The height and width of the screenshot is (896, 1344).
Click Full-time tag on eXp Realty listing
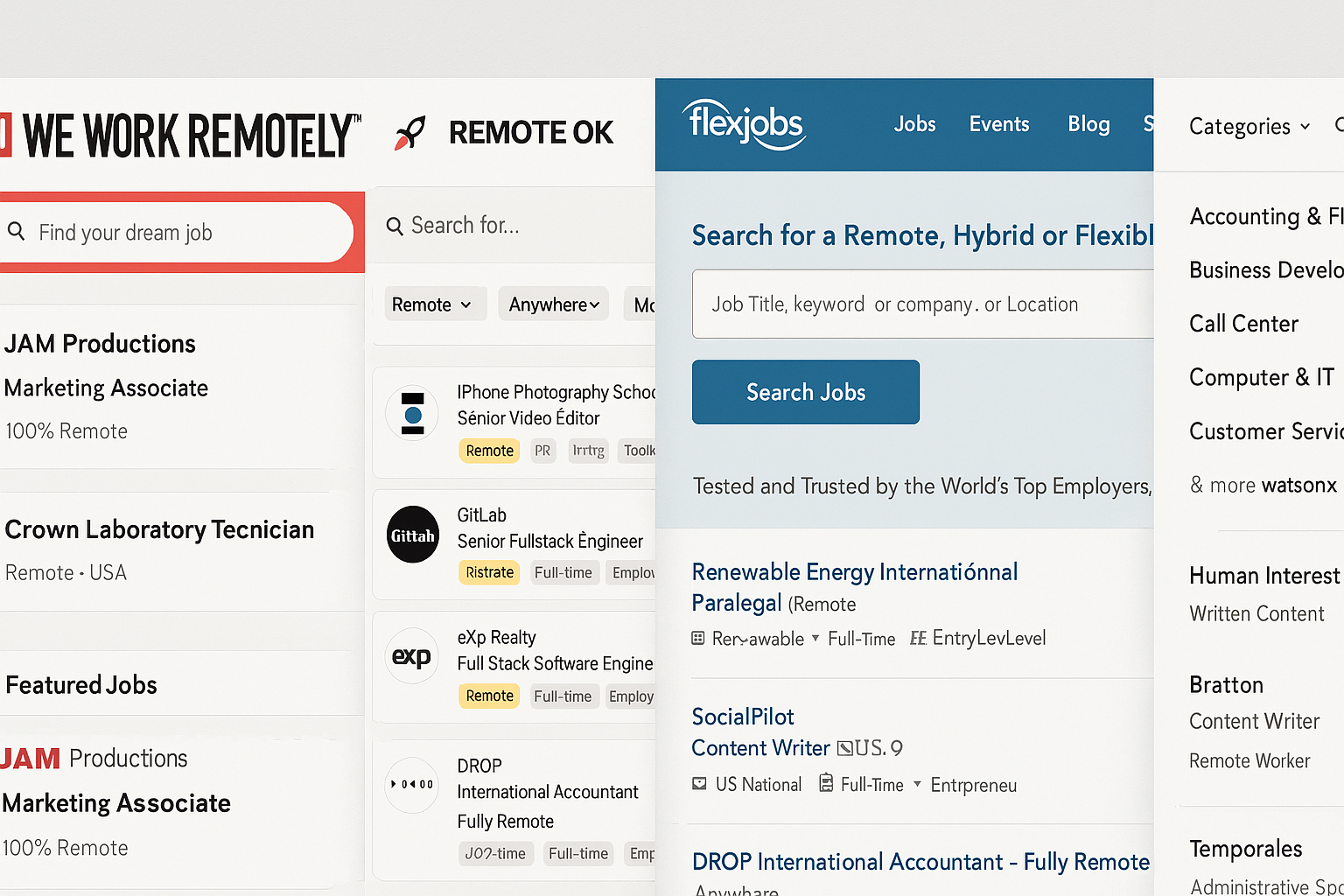pos(563,696)
